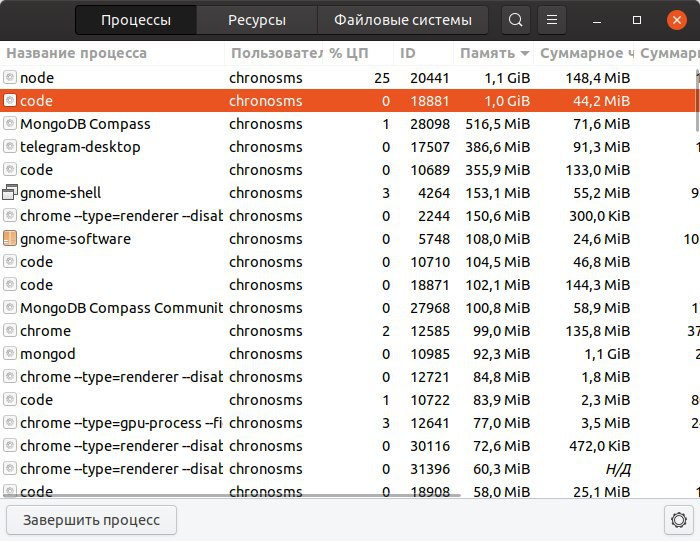This screenshot has height=541, width=700.
Task: Click memory value 386,6 MiB
Action: 498,147
